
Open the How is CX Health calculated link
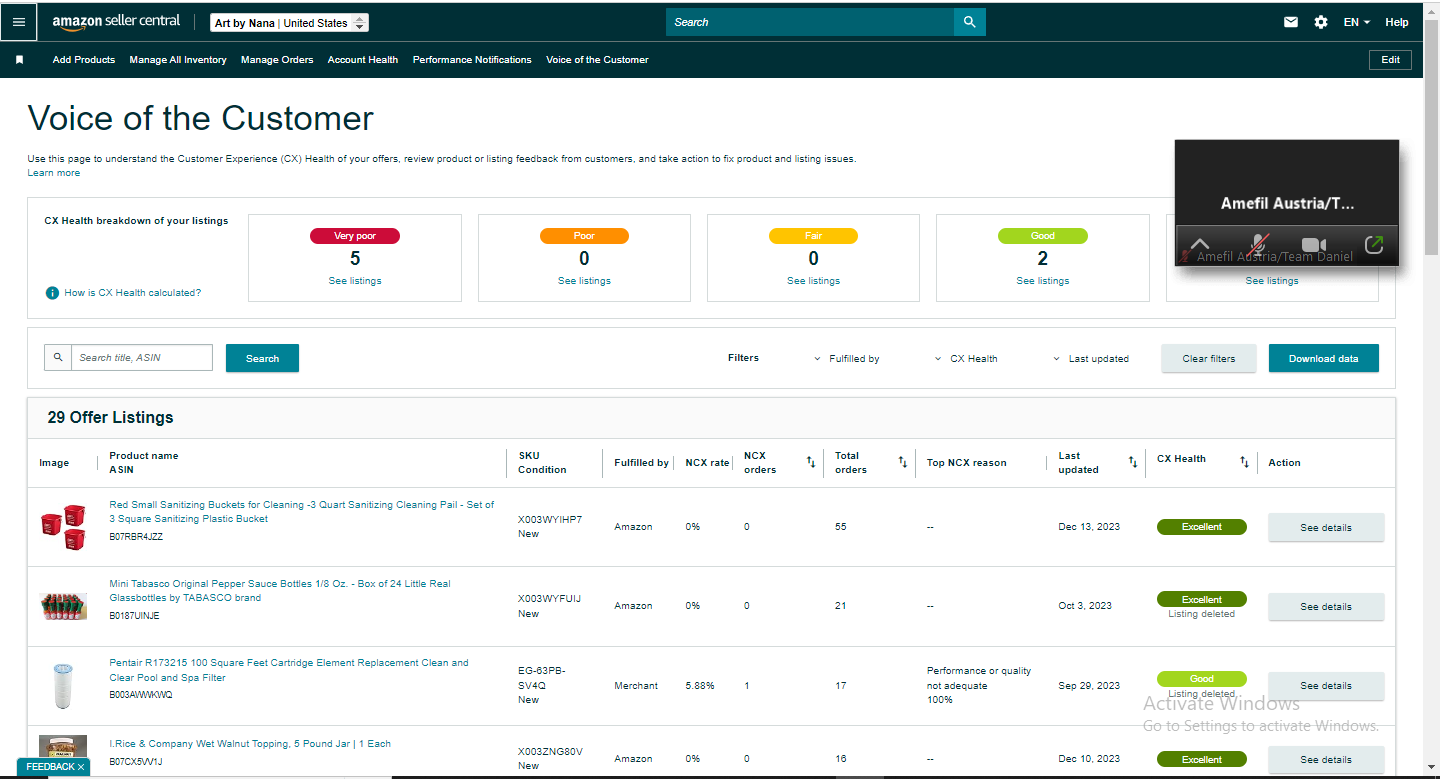tap(133, 293)
